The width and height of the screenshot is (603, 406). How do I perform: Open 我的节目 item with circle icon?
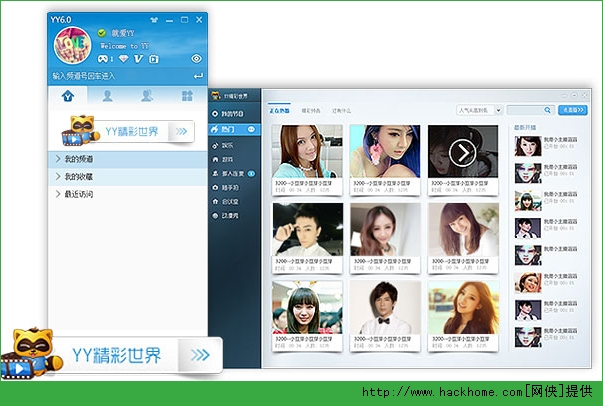tap(234, 114)
